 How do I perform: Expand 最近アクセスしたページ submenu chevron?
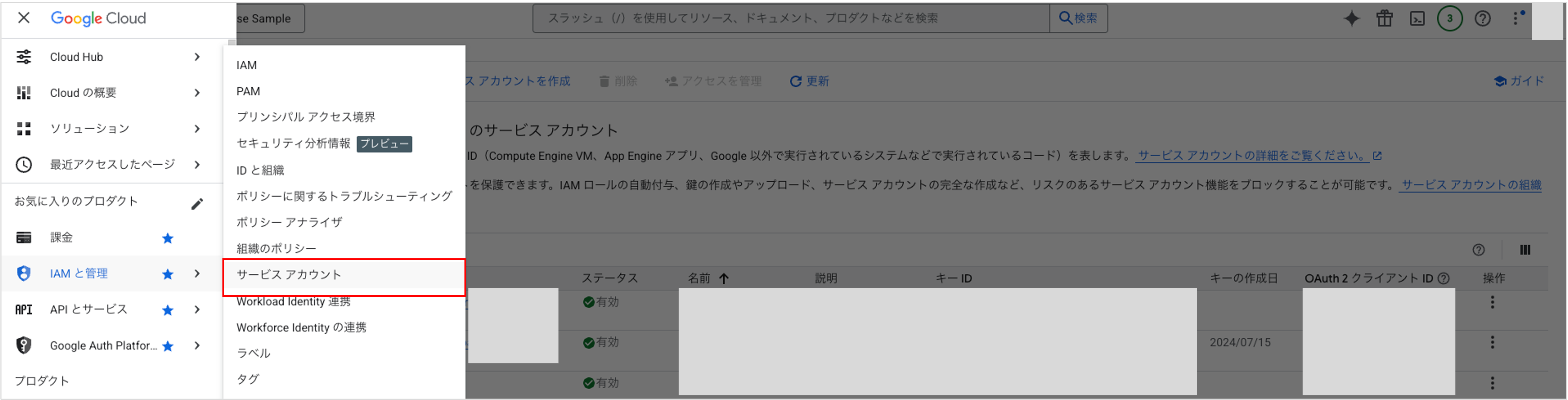point(197,164)
